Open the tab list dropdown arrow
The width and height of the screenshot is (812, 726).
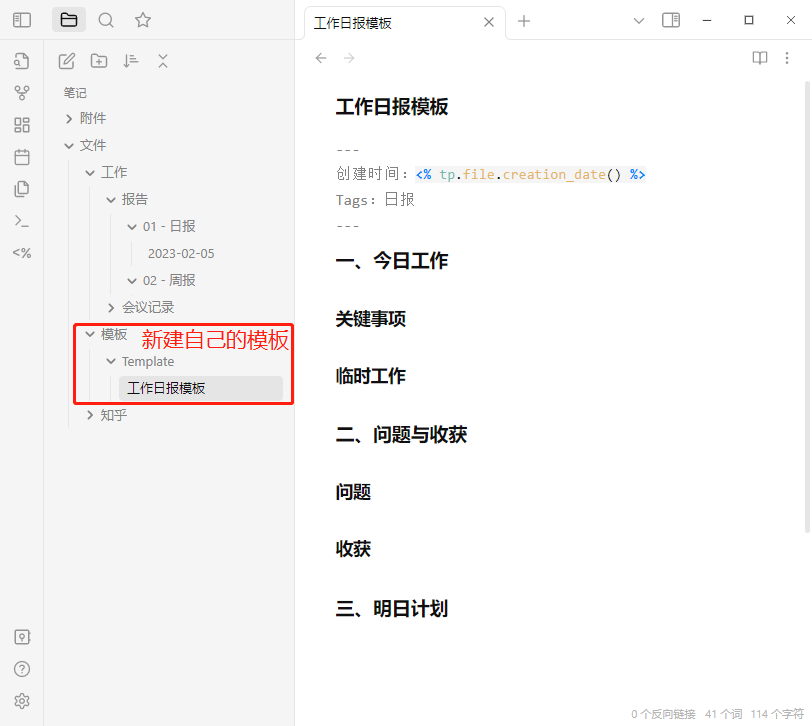[x=640, y=20]
